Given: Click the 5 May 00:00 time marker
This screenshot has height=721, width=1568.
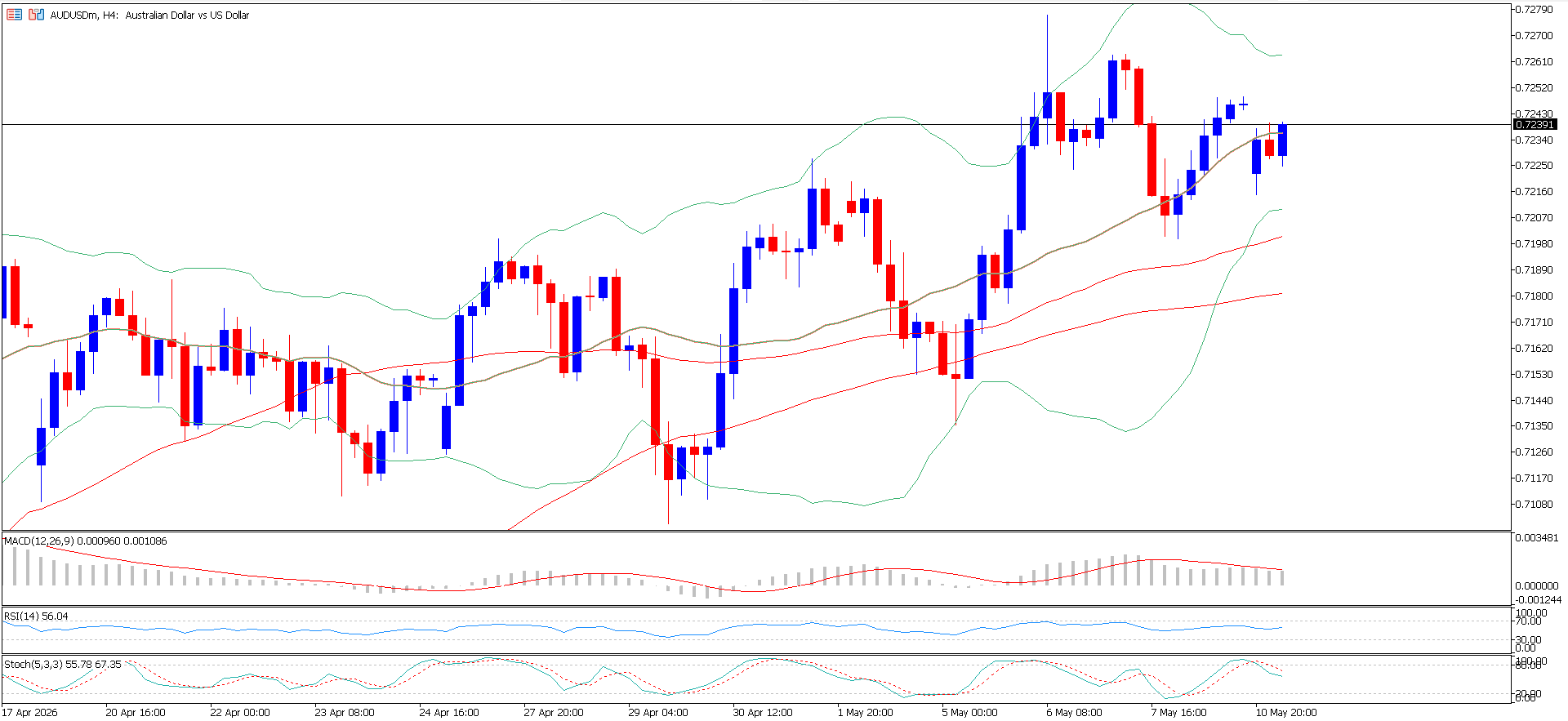Looking at the screenshot, I should (x=969, y=712).
